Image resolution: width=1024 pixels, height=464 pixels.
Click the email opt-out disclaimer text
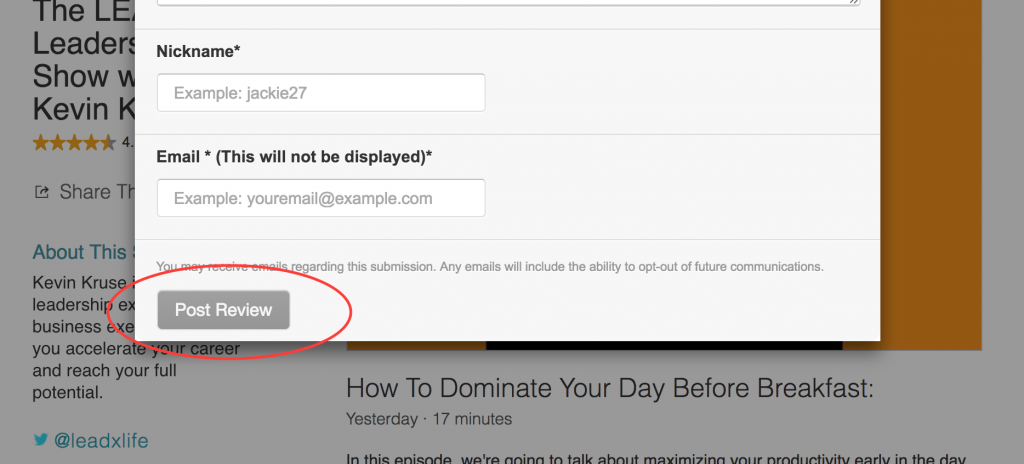pyautogui.click(x=490, y=267)
